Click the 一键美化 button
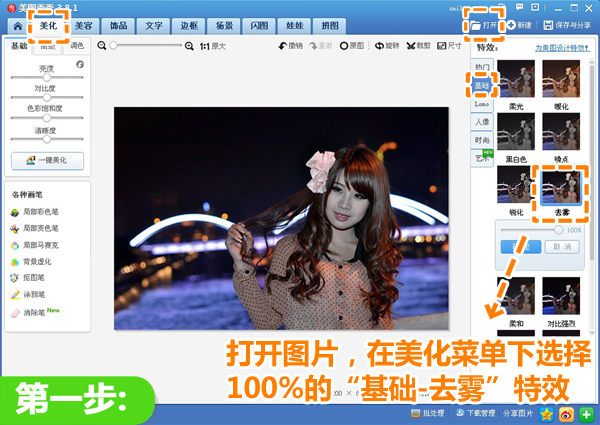This screenshot has width=600, height=425. (47, 161)
